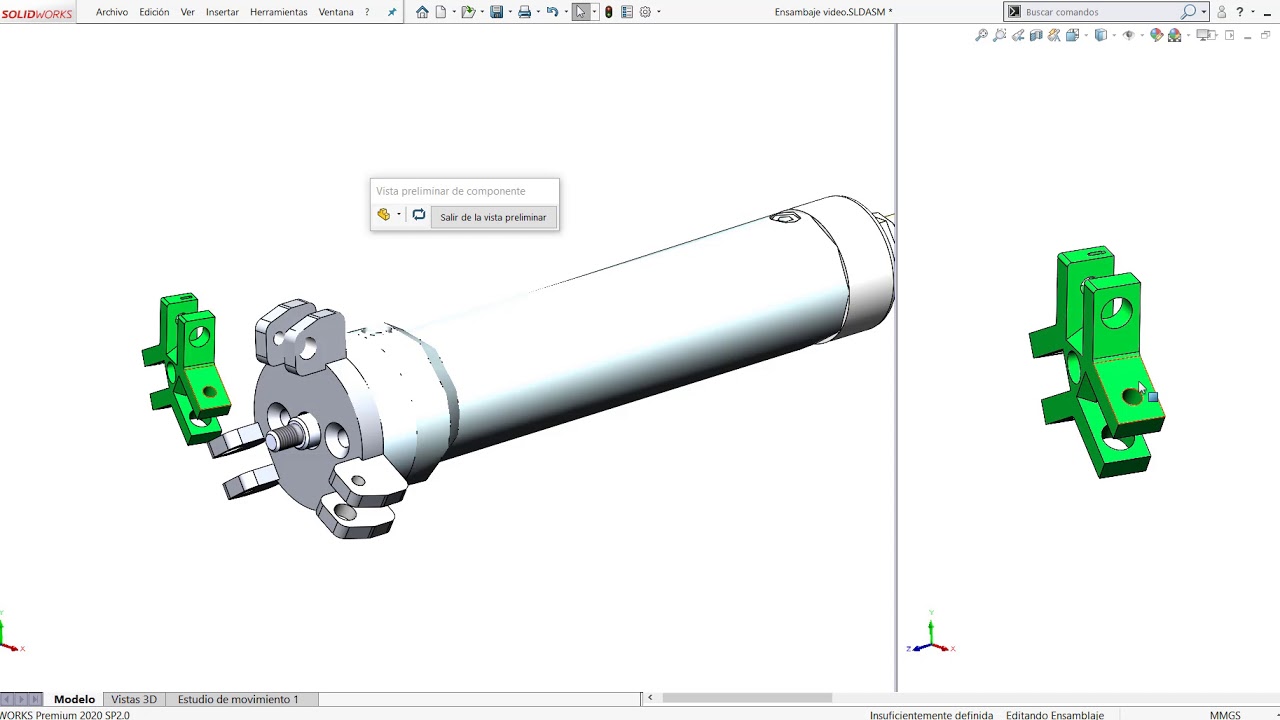
Task: Click the View Orientation cube icon
Action: (1072, 35)
